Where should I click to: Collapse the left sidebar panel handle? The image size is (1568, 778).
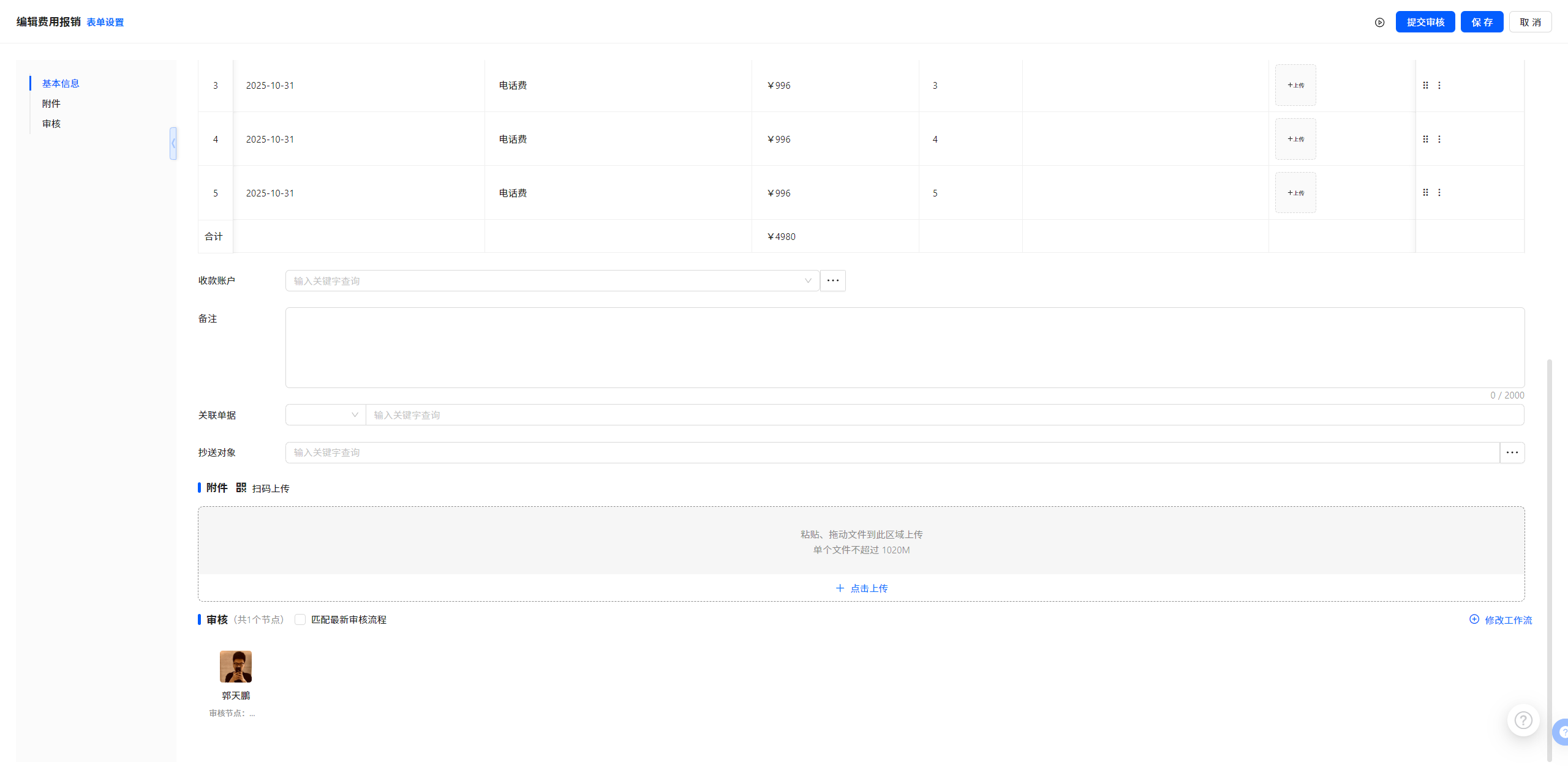click(x=173, y=144)
